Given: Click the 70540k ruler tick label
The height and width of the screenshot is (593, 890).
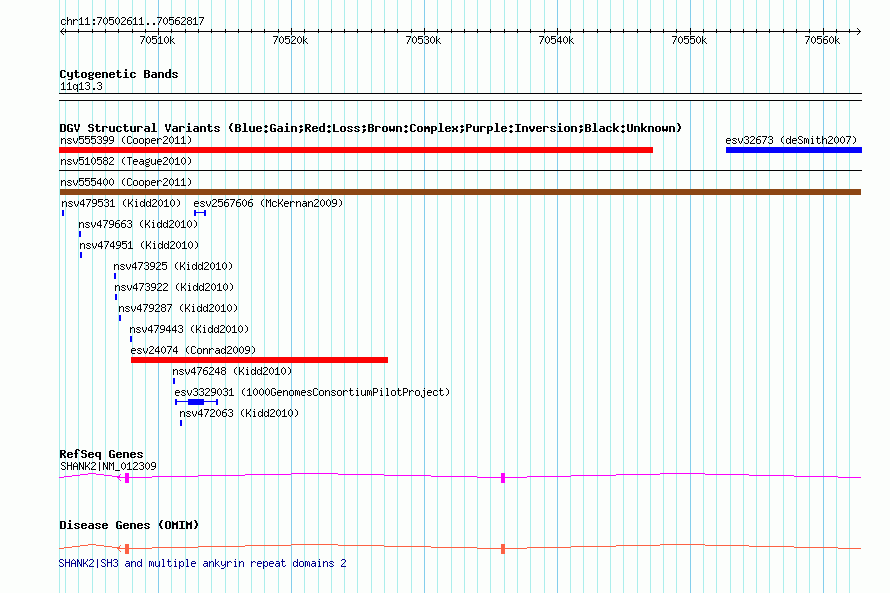Looking at the screenshot, I should point(556,40).
